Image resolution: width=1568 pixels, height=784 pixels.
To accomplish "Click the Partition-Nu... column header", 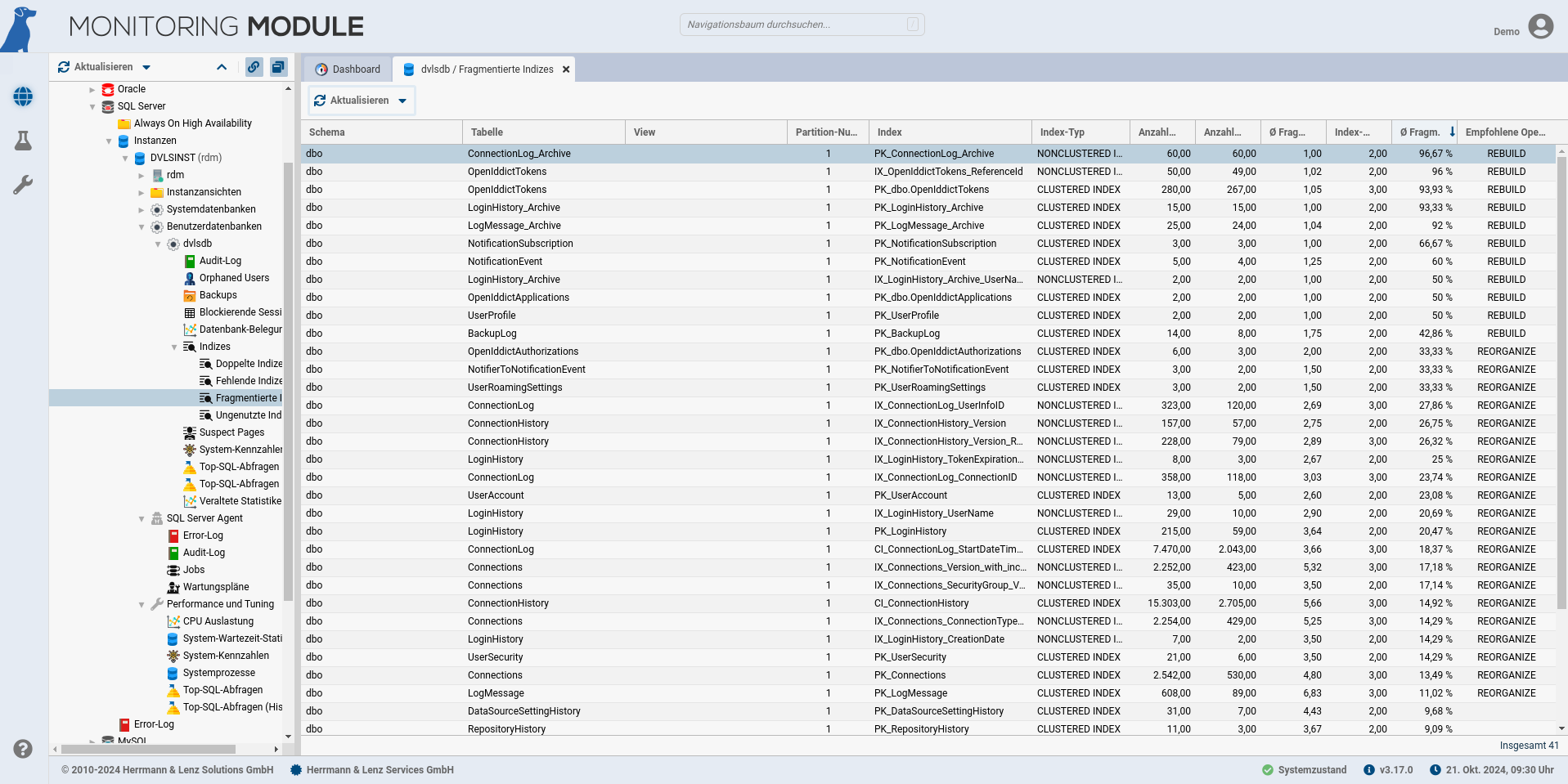I will pyautogui.click(x=828, y=132).
